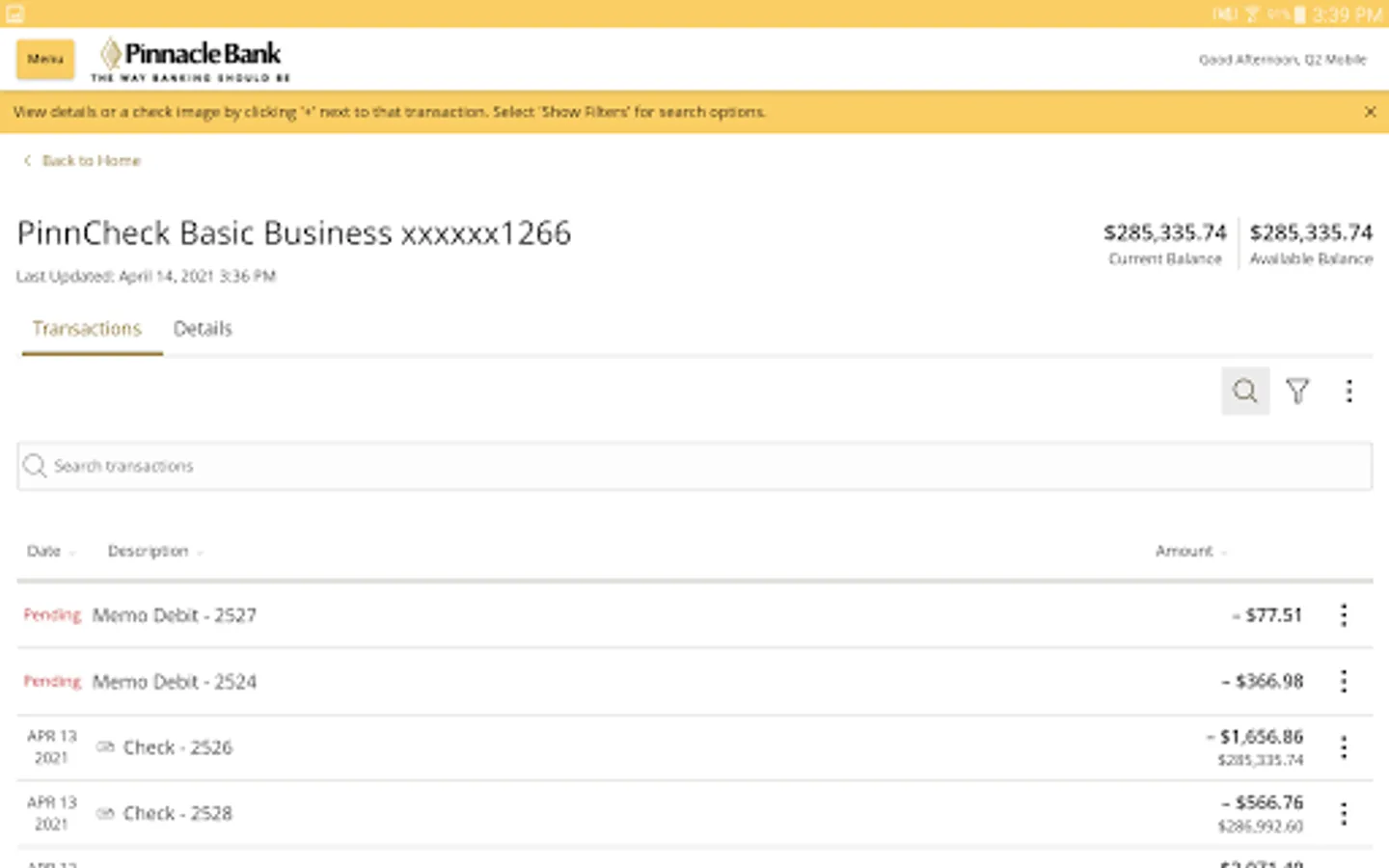The height and width of the screenshot is (868, 1389).
Task: Tap the Wi-Fi icon in status bar
Action: pos(1252,14)
